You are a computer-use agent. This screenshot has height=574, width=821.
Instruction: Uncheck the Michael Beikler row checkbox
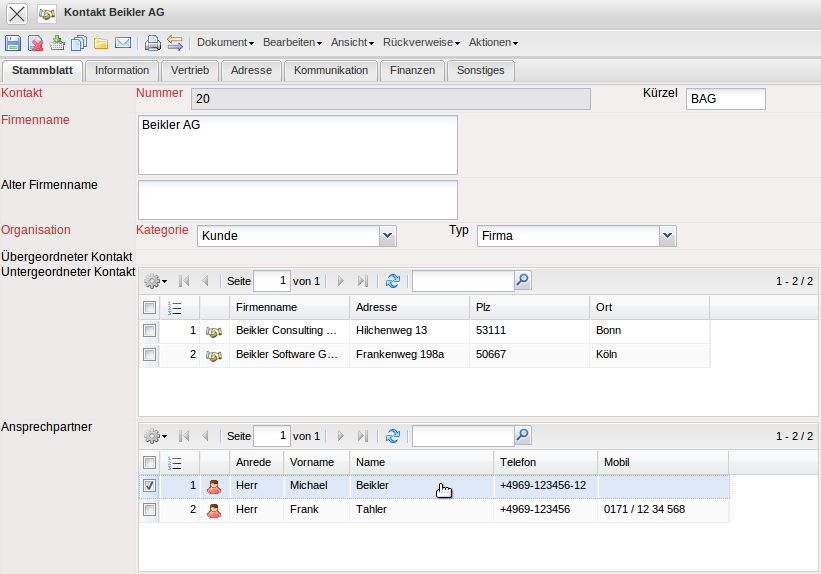[149, 486]
